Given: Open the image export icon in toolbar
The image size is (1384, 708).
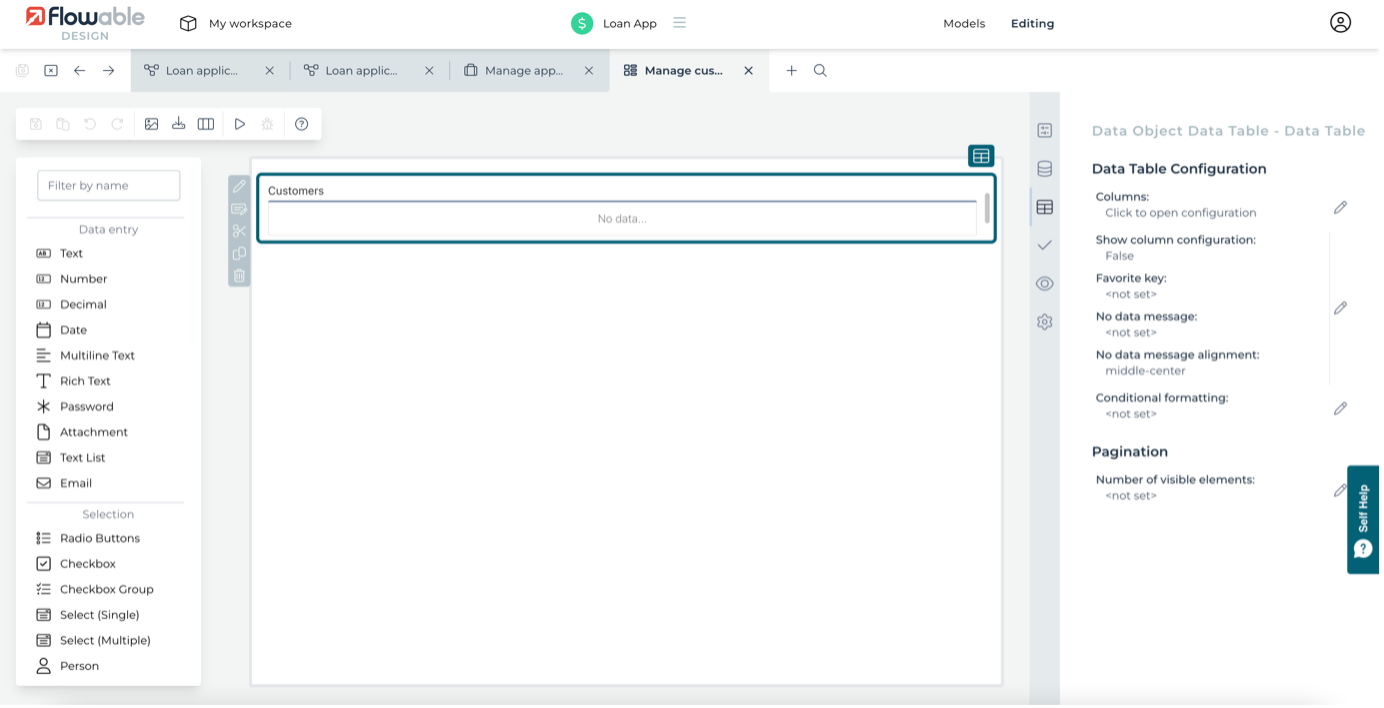Looking at the screenshot, I should [x=151, y=123].
